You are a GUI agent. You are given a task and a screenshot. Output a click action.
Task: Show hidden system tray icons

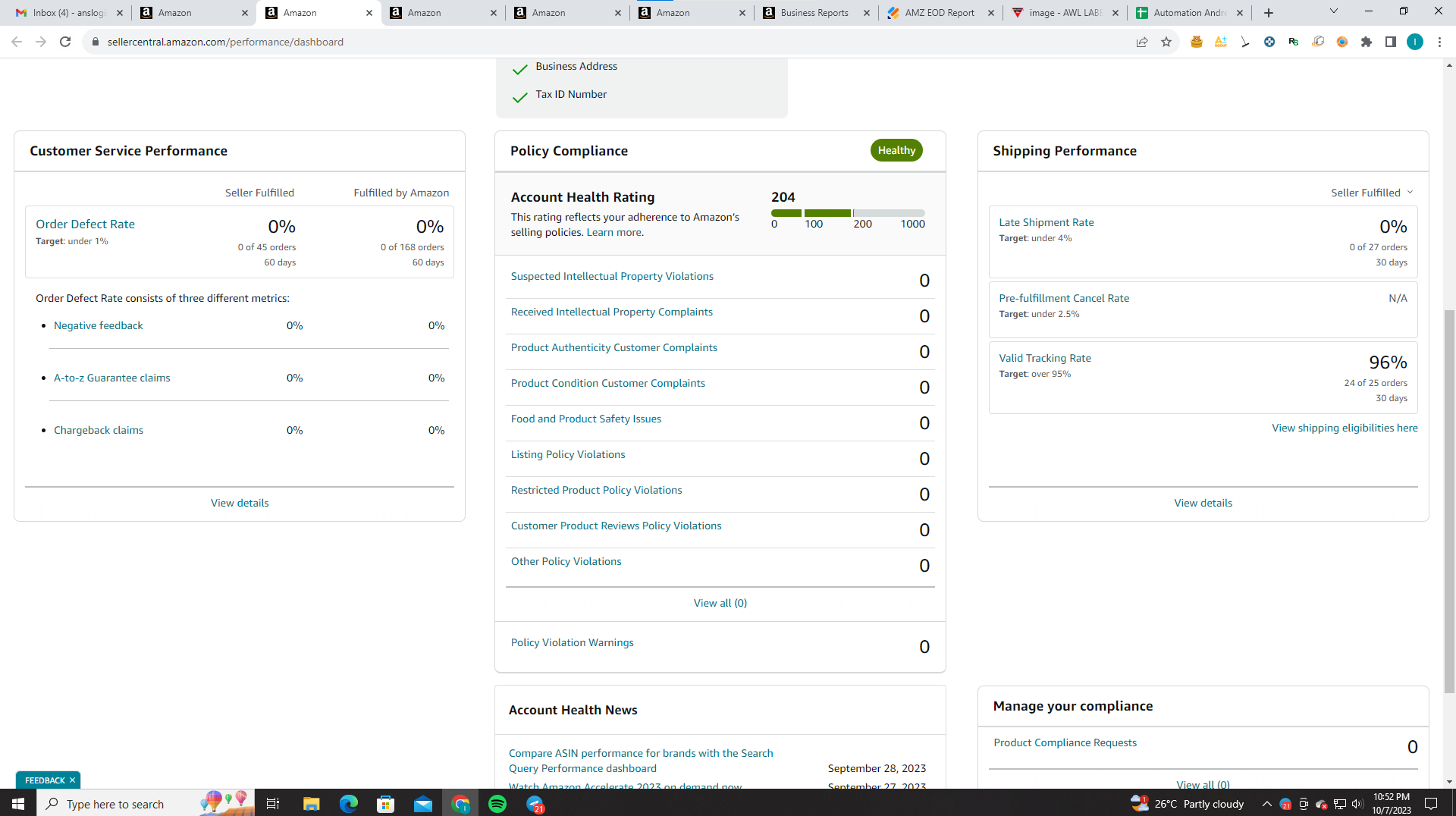(1266, 804)
